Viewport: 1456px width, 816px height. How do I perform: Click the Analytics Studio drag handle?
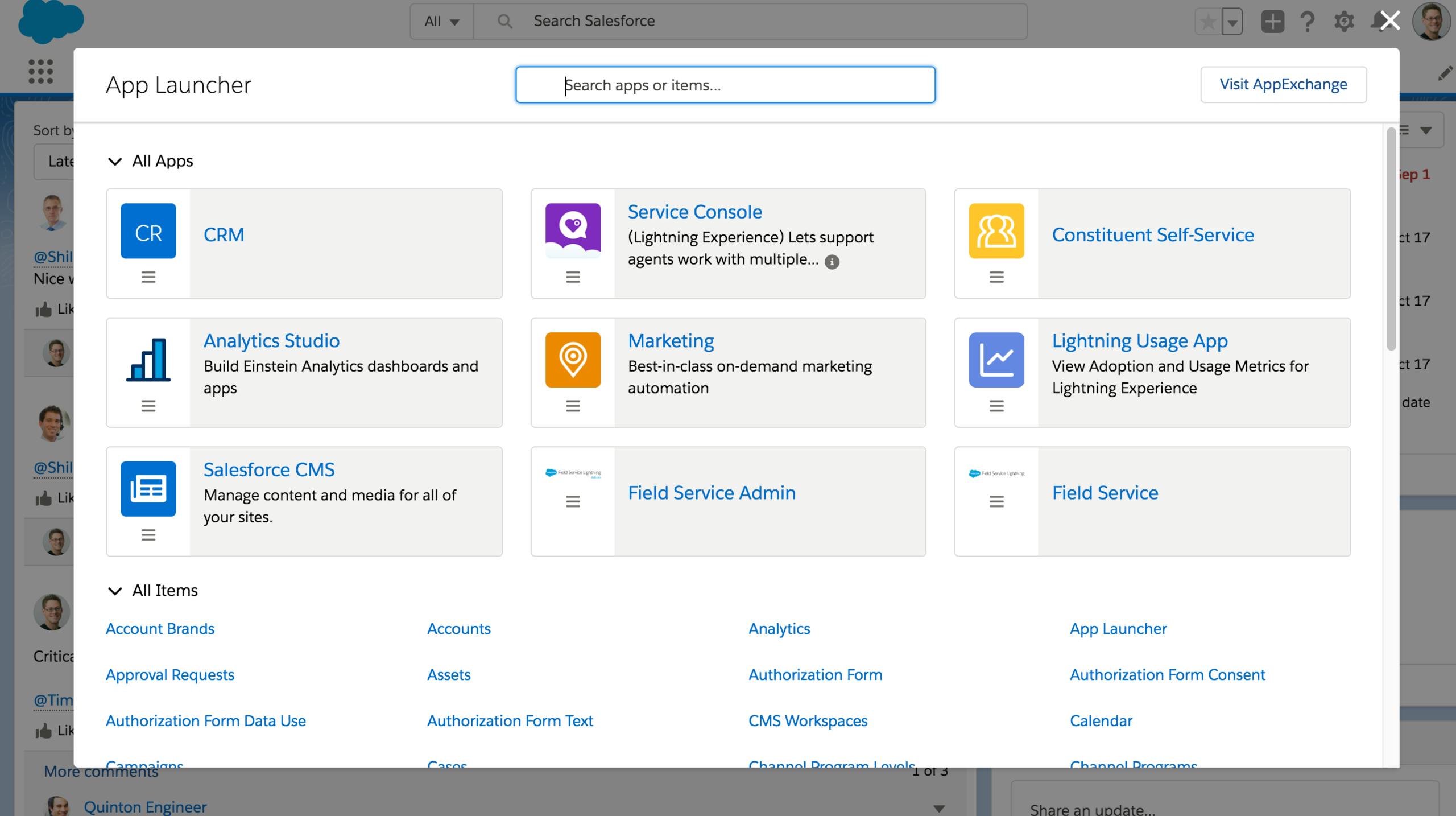[x=148, y=406]
